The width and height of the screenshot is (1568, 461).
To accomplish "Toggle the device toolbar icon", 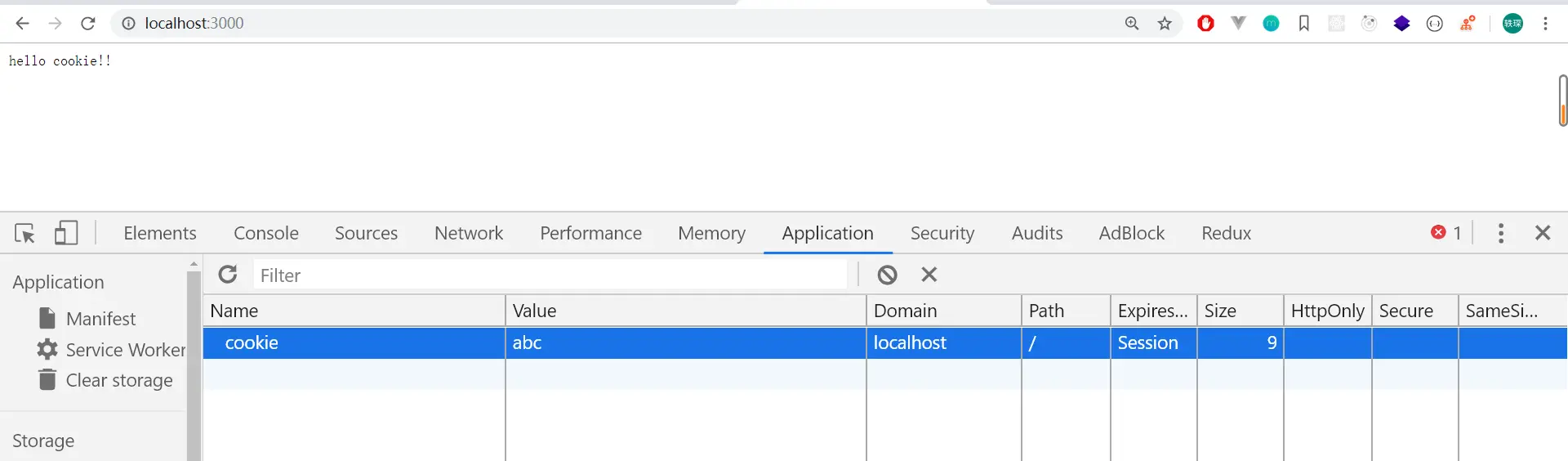I will [x=66, y=234].
